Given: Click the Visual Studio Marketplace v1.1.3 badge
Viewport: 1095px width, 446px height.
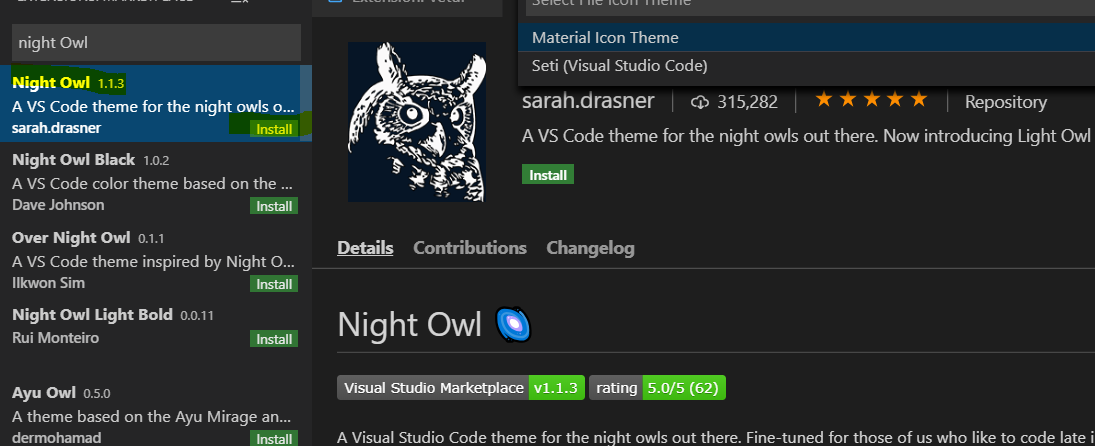Looking at the screenshot, I should pos(461,388).
